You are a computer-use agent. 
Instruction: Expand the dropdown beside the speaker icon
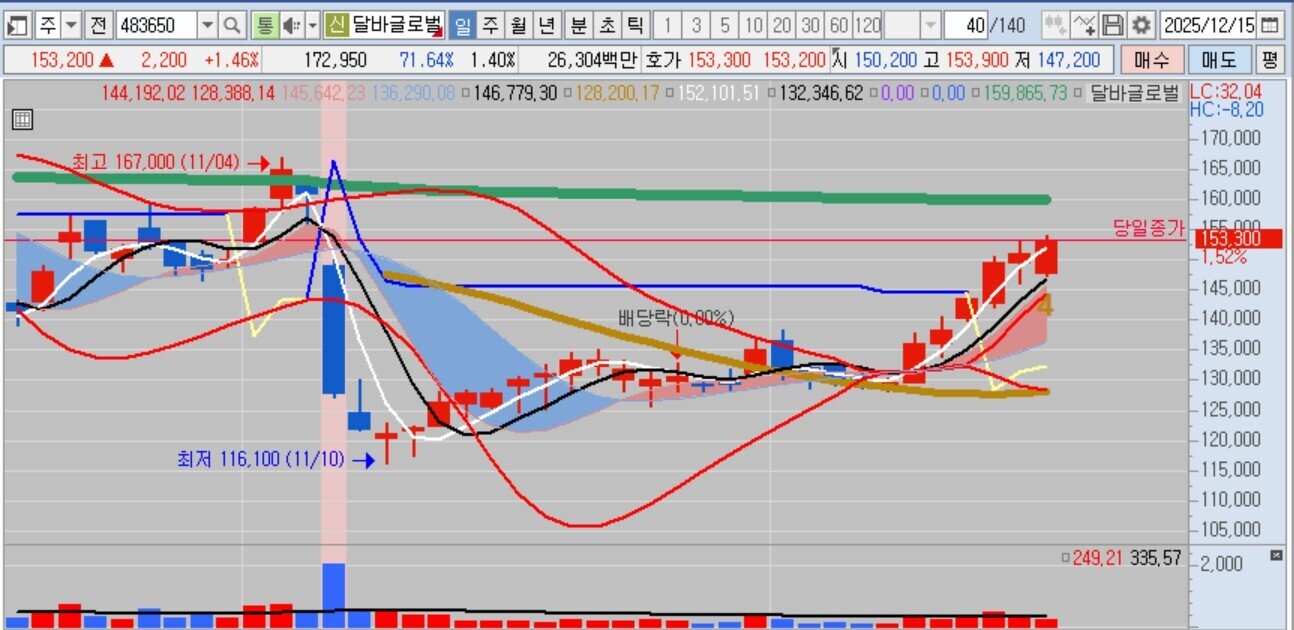coord(313,25)
